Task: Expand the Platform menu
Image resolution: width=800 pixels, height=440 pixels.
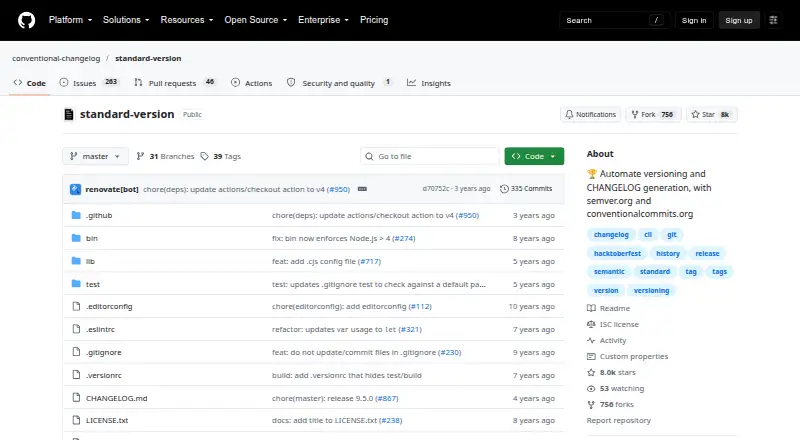Action: point(70,20)
